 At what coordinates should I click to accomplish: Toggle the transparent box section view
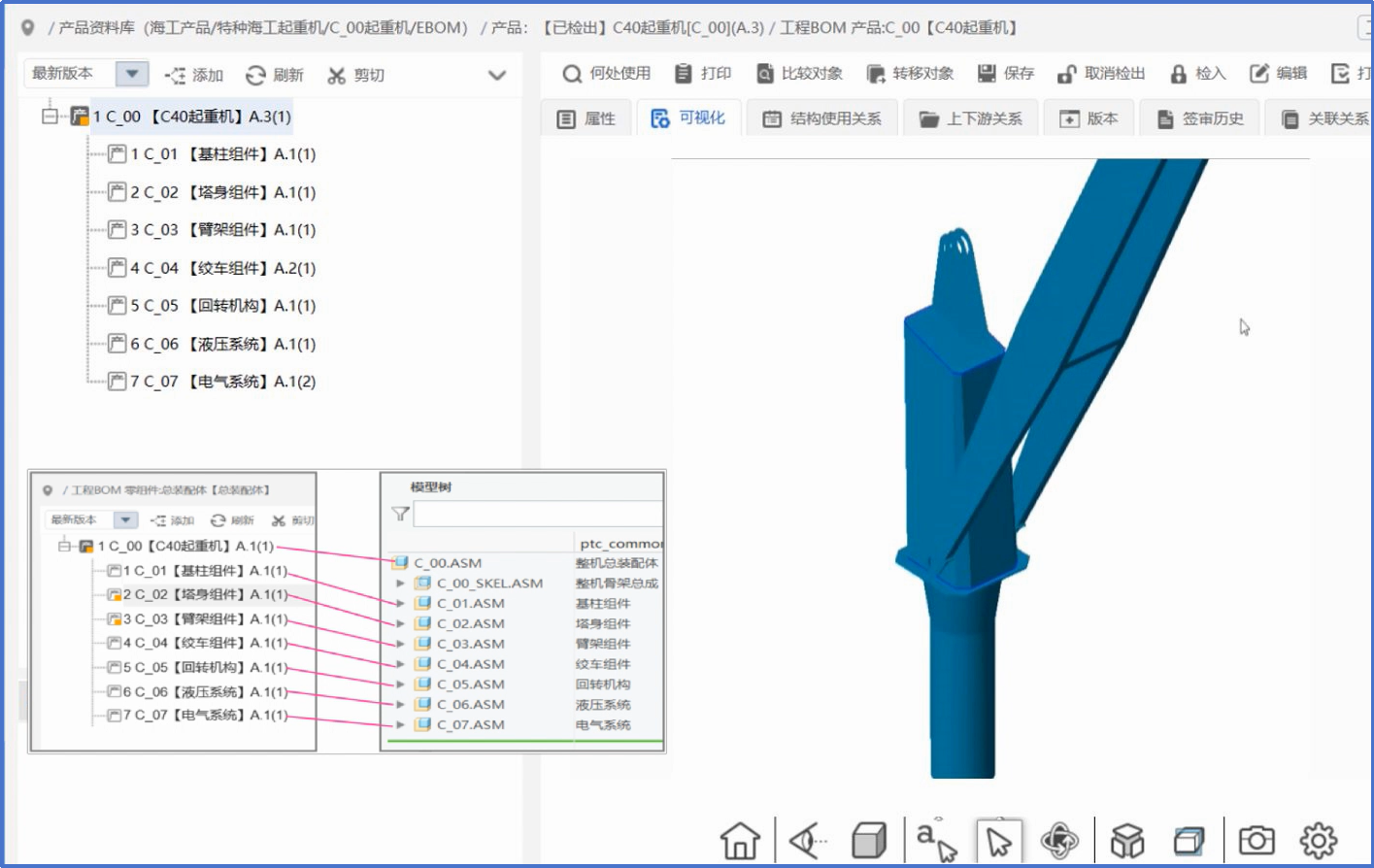point(1189,840)
